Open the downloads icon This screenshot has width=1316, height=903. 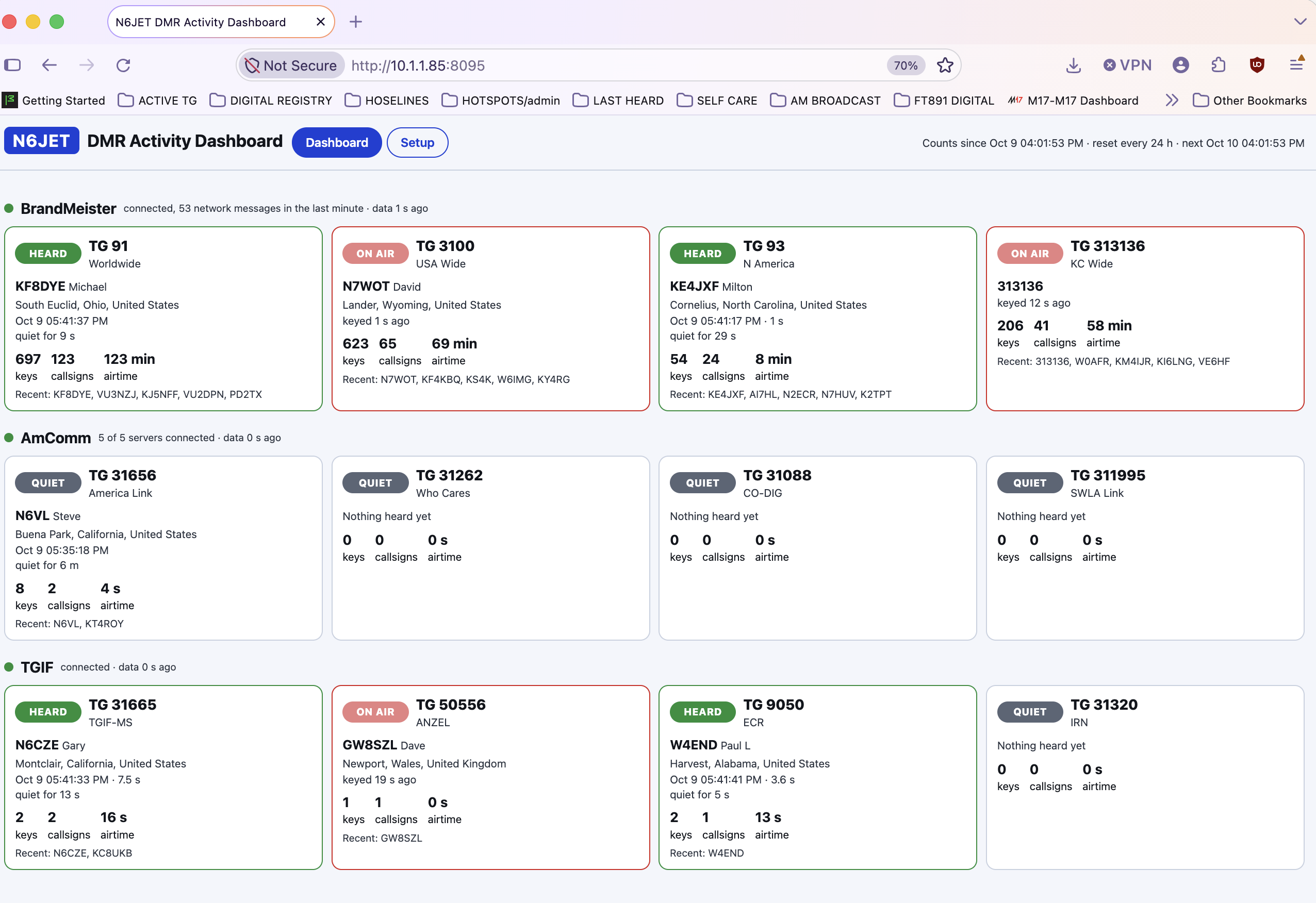(x=1073, y=65)
